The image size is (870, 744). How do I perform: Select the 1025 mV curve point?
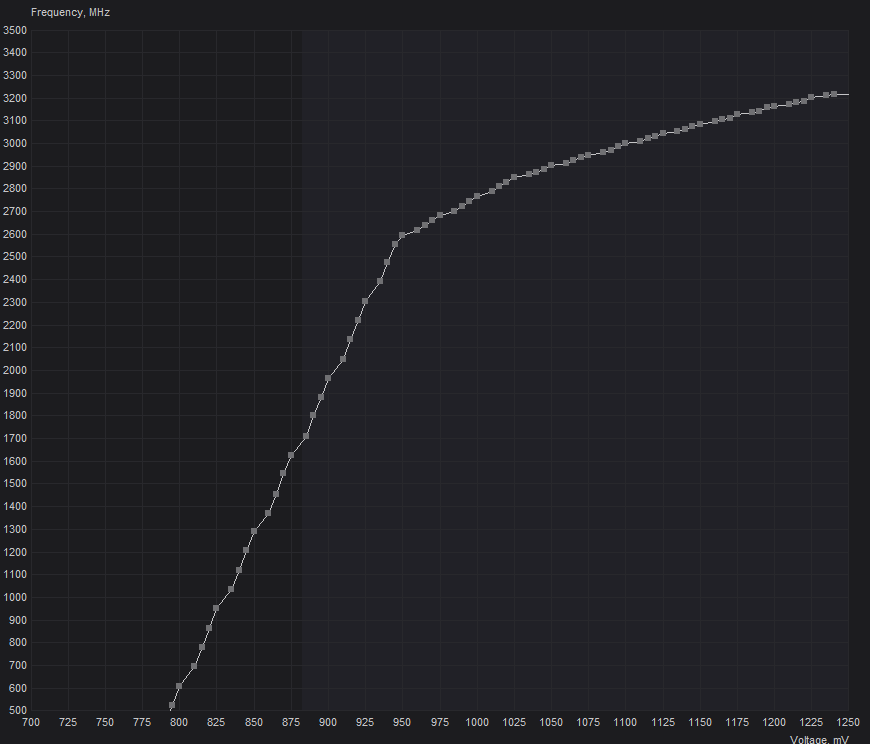pyautogui.click(x=514, y=177)
